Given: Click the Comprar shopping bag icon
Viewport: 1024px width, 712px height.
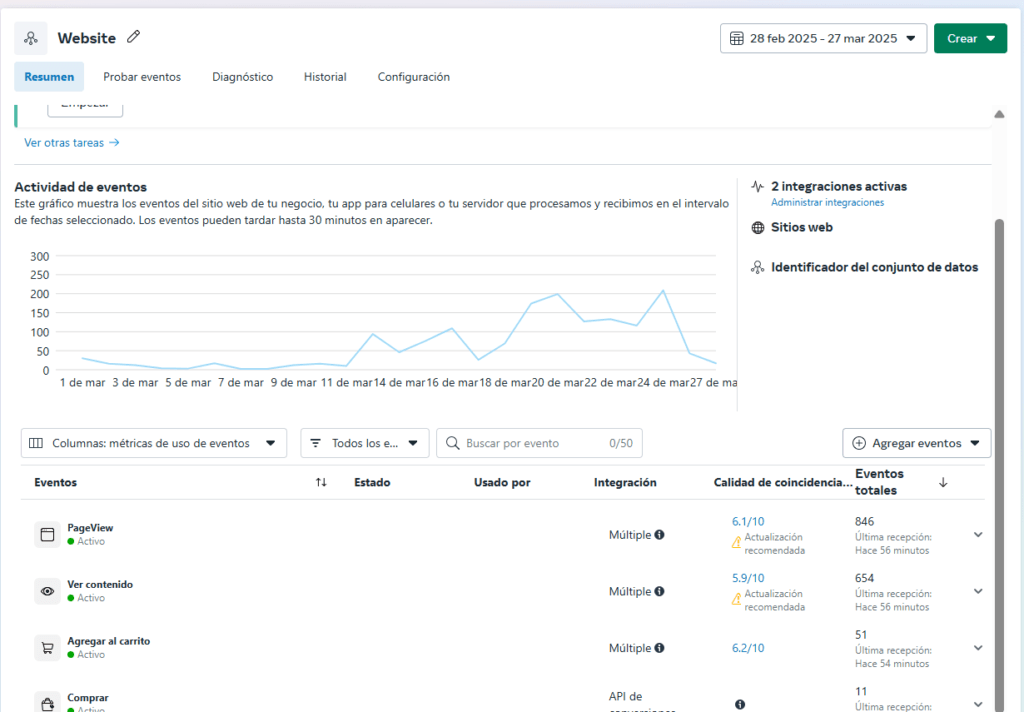Looking at the screenshot, I should (x=48, y=704).
